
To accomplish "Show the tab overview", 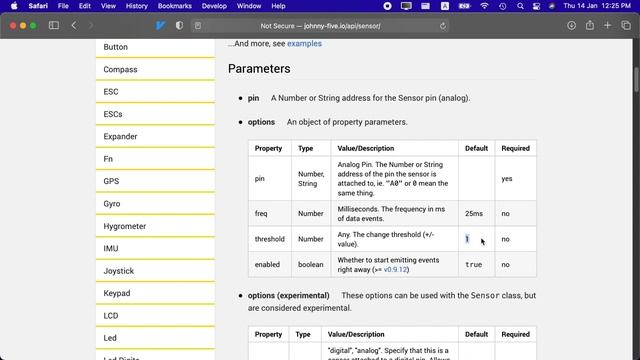I will (x=626, y=25).
